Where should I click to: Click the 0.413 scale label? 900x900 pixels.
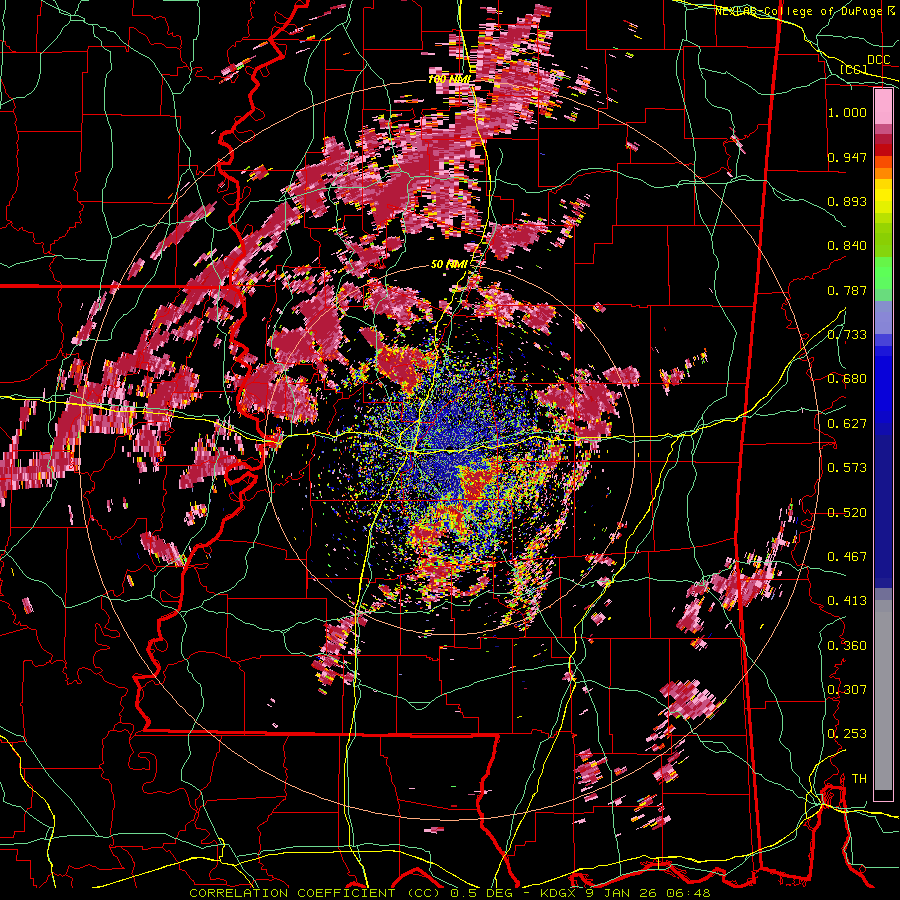tap(847, 600)
